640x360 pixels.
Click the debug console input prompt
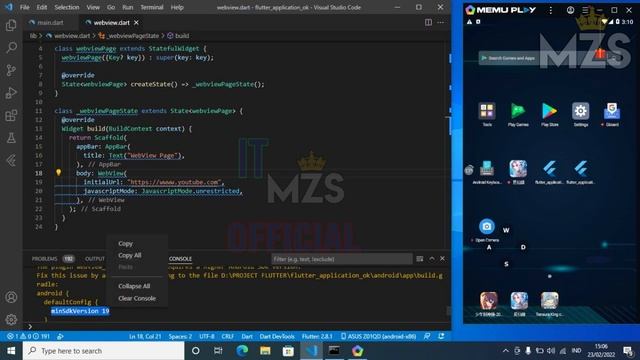point(237,327)
